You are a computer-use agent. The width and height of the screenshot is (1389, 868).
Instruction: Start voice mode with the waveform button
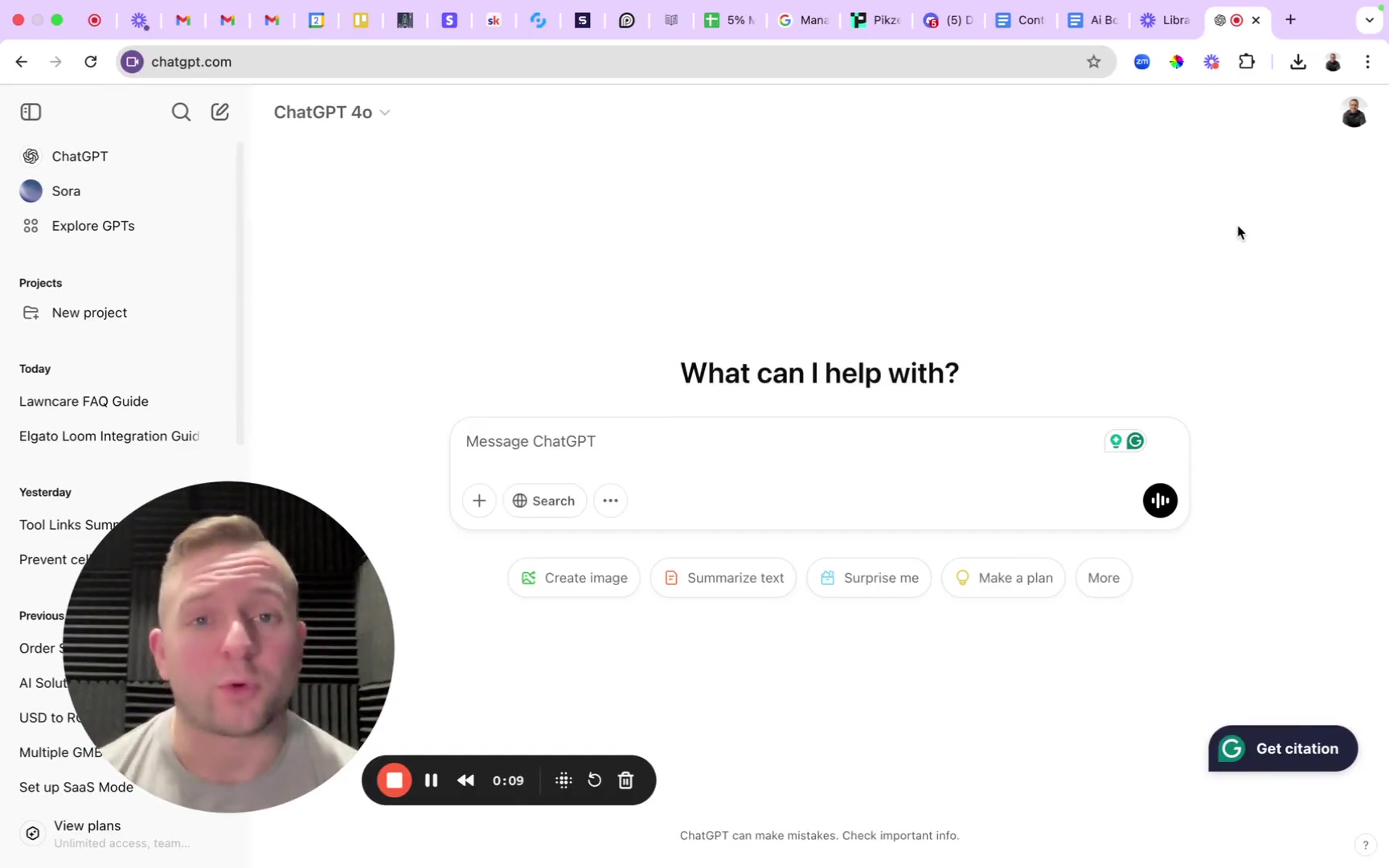(x=1160, y=501)
